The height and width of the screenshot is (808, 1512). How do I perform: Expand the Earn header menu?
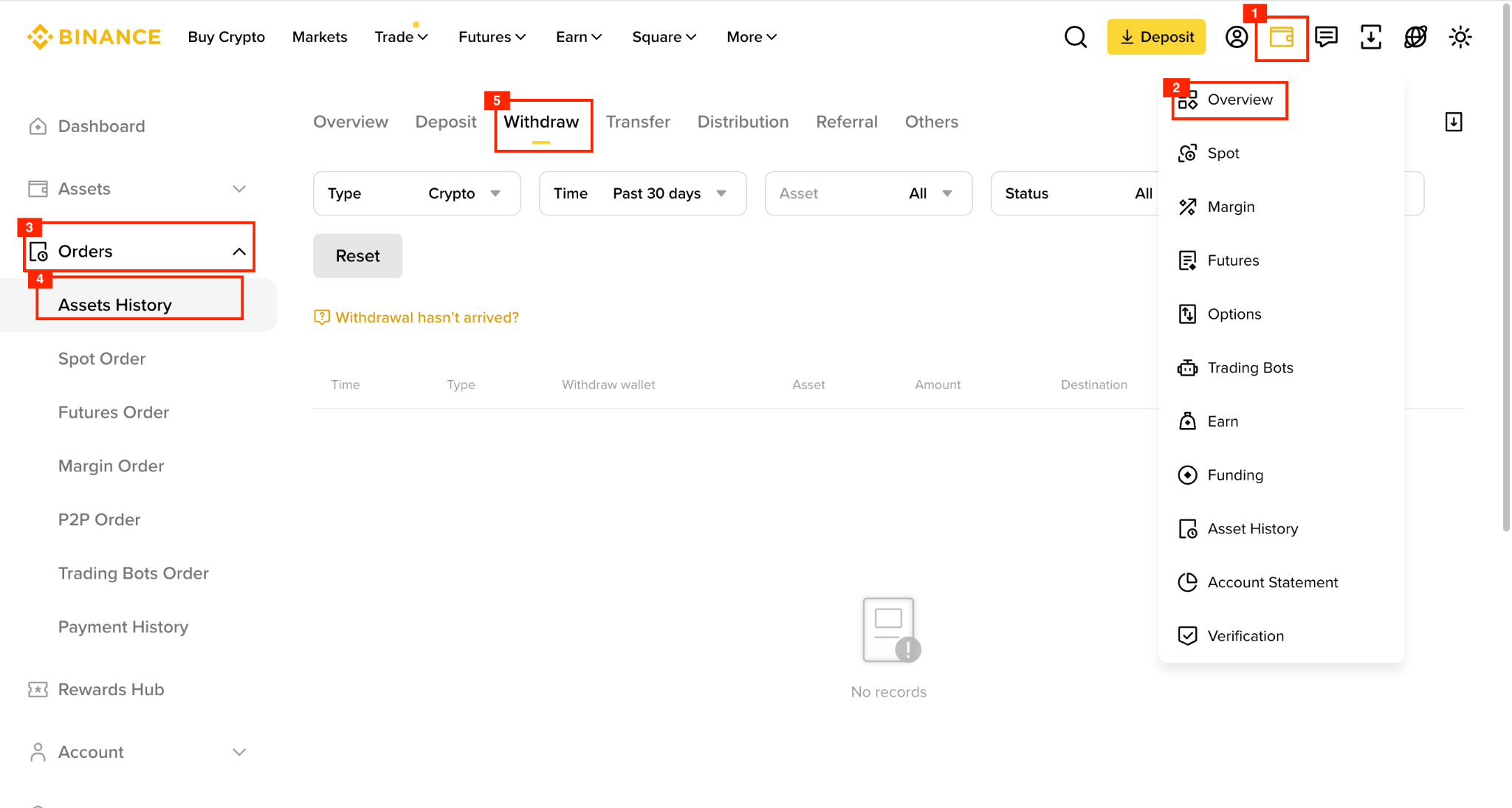coord(579,37)
